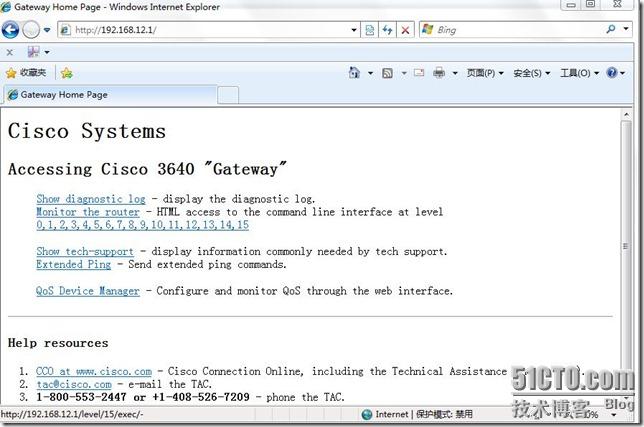Open the recent pages dropdown arrow
Screen dimensions: 644x427
pyautogui.click(x=47, y=30)
